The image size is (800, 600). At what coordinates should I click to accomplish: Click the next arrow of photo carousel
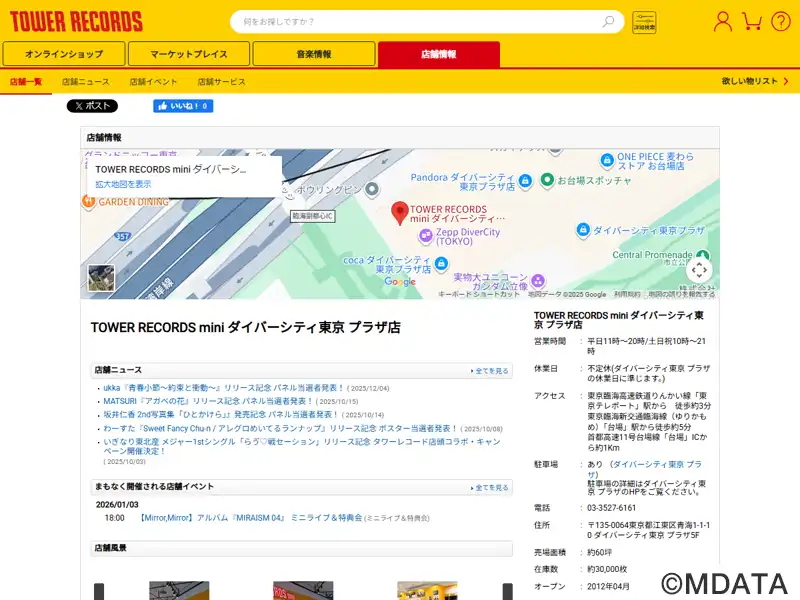point(508,592)
